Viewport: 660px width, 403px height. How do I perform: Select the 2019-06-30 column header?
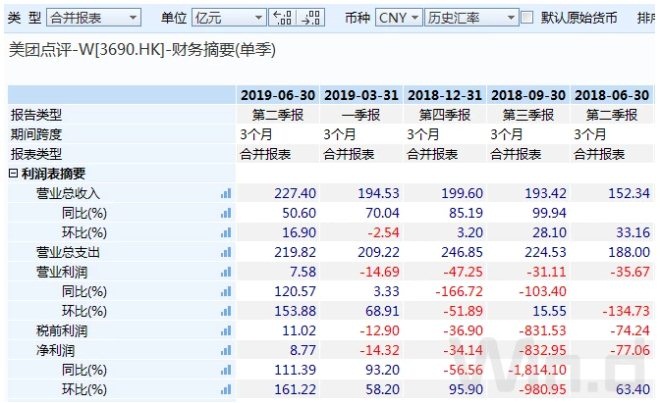pyautogui.click(x=278, y=95)
